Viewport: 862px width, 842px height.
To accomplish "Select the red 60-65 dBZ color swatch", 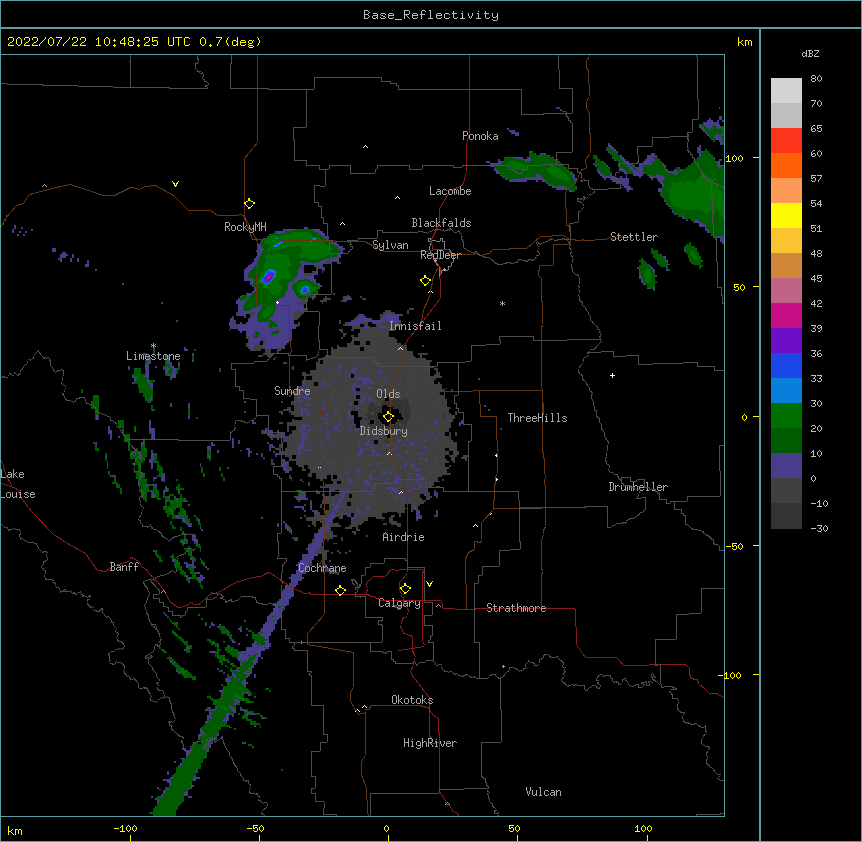I will [786, 141].
